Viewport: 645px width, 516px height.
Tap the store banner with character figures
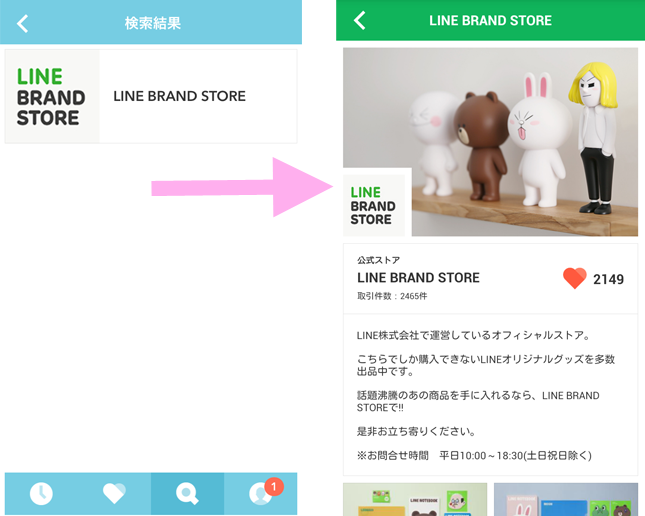coord(490,142)
